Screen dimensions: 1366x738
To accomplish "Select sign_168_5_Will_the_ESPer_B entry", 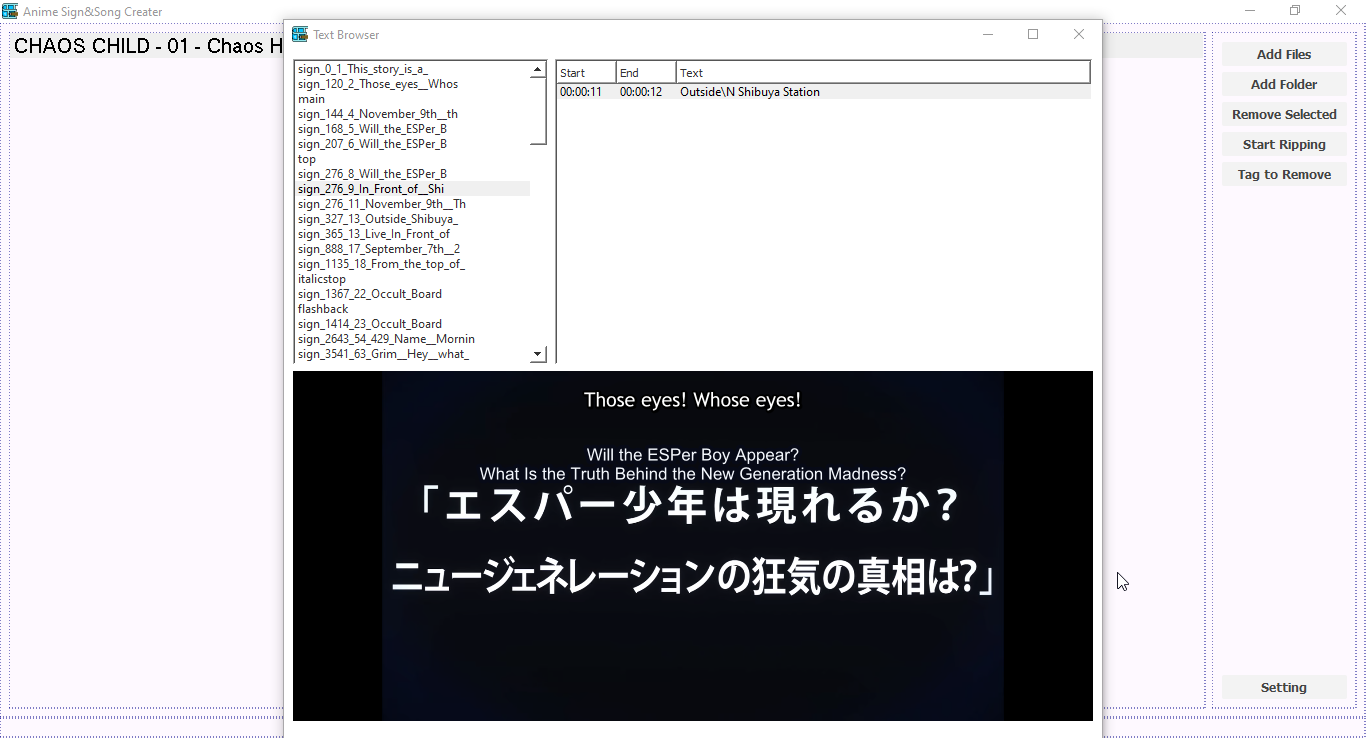I will pos(412,129).
